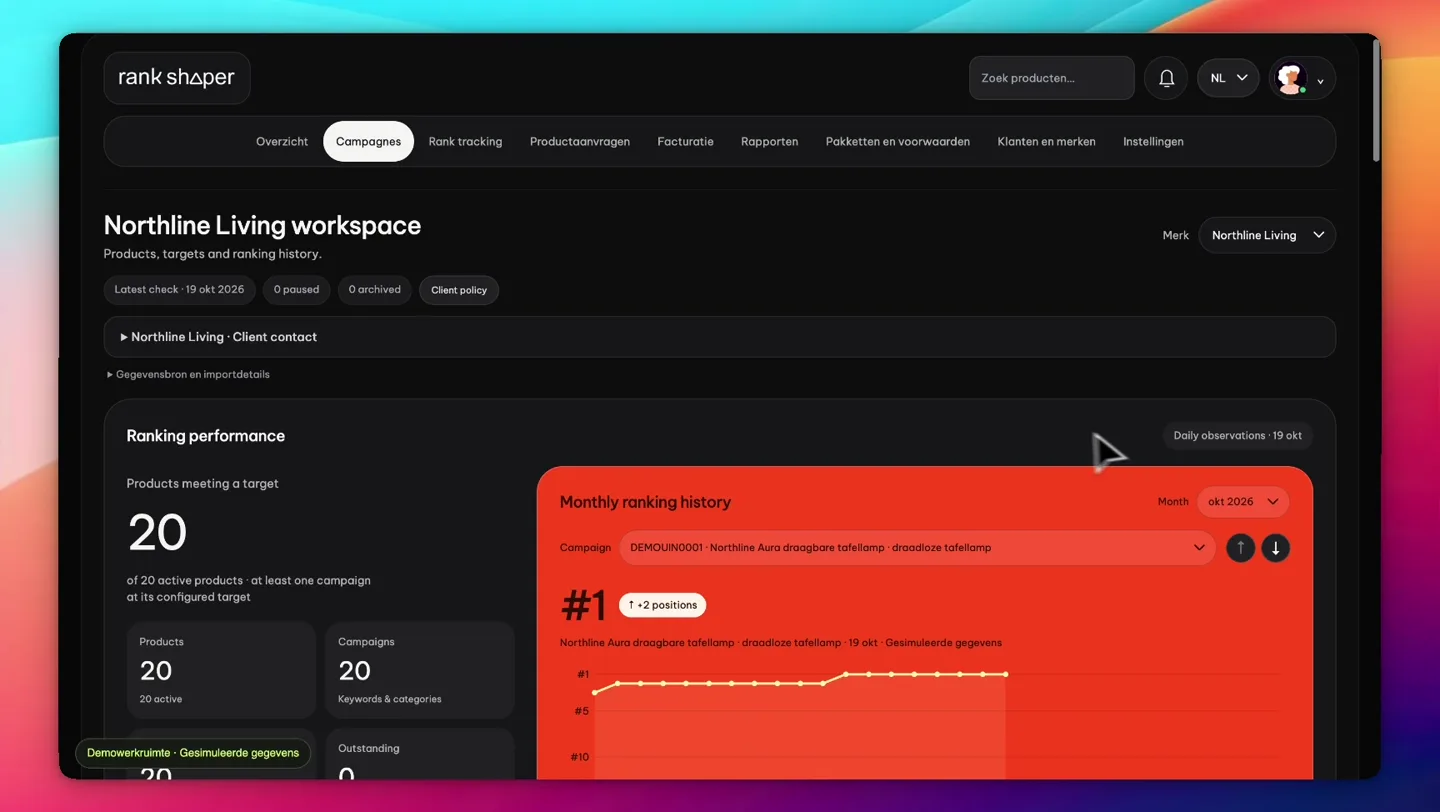The image size is (1440, 812).
Task: Click the last data point on ranking chart
Action: (x=1006, y=674)
